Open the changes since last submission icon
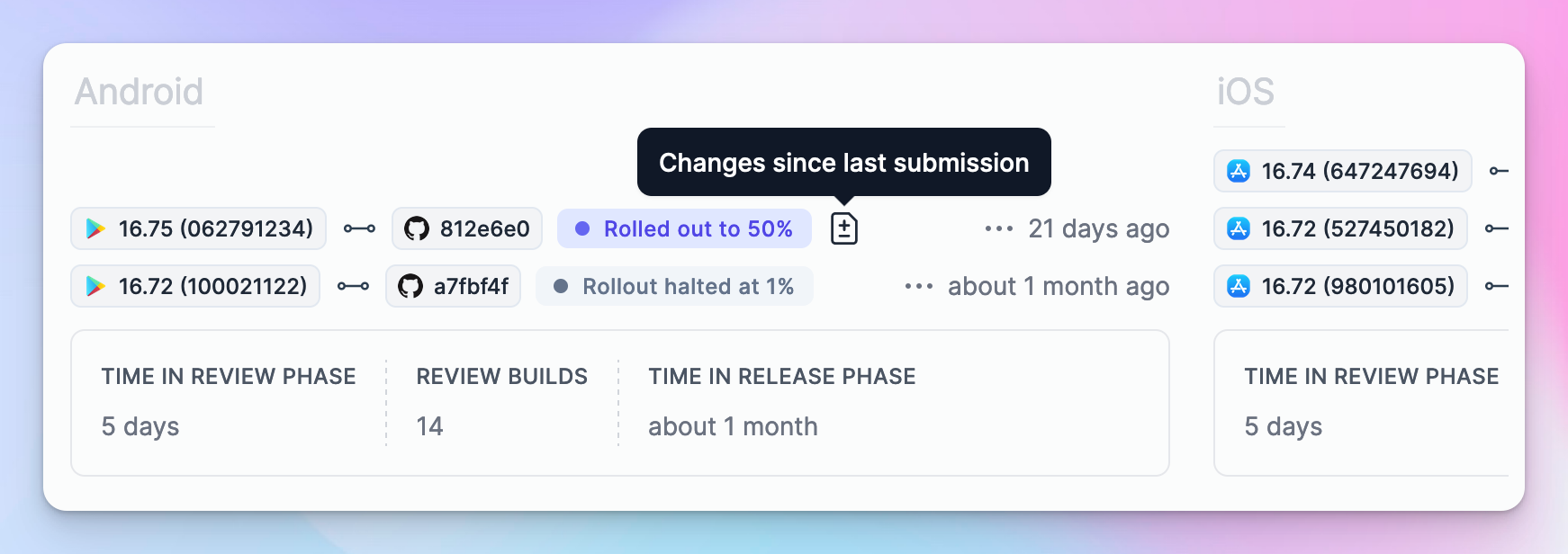This screenshot has width=1568, height=554. (843, 228)
